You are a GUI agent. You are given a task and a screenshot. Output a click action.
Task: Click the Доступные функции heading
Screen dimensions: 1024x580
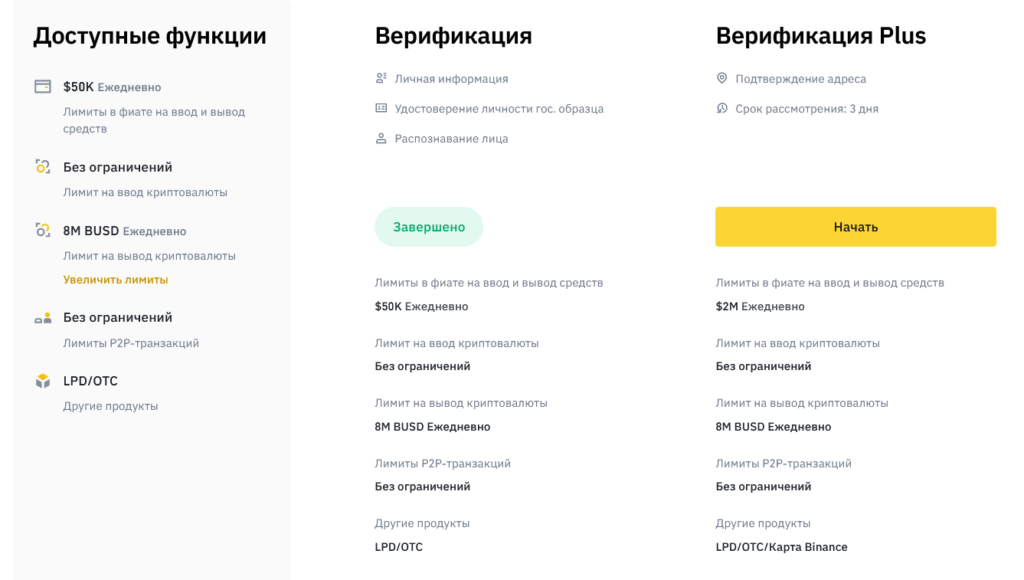[x=150, y=35]
